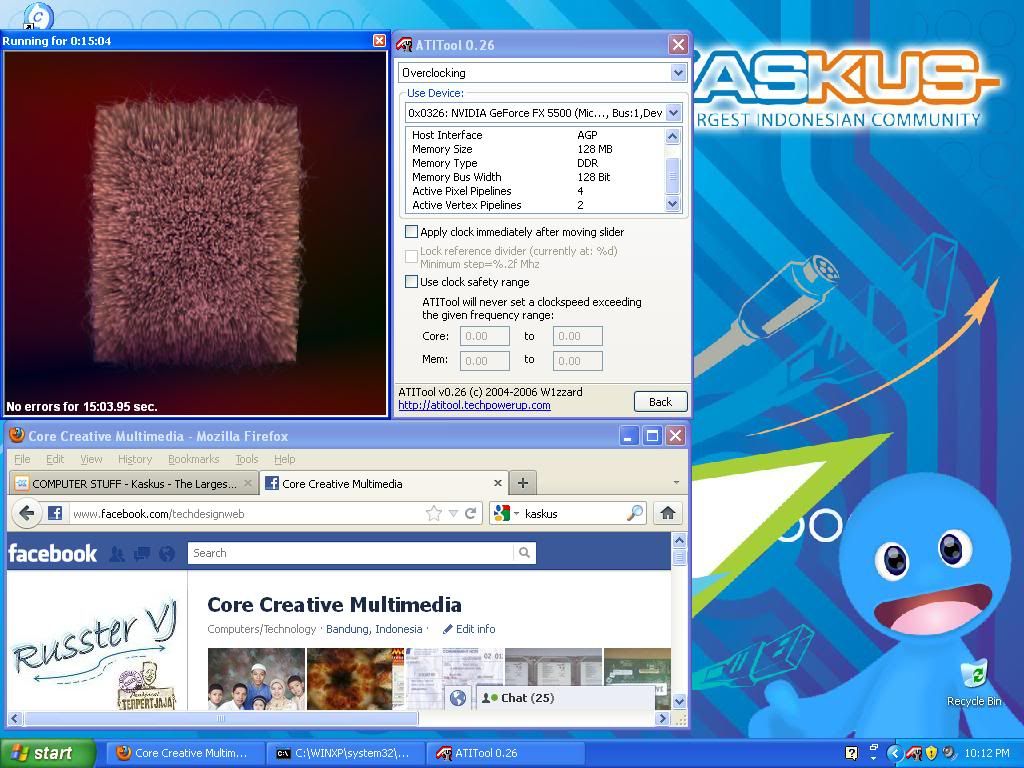Open the atitool.techpowerup.com link

coord(474,405)
